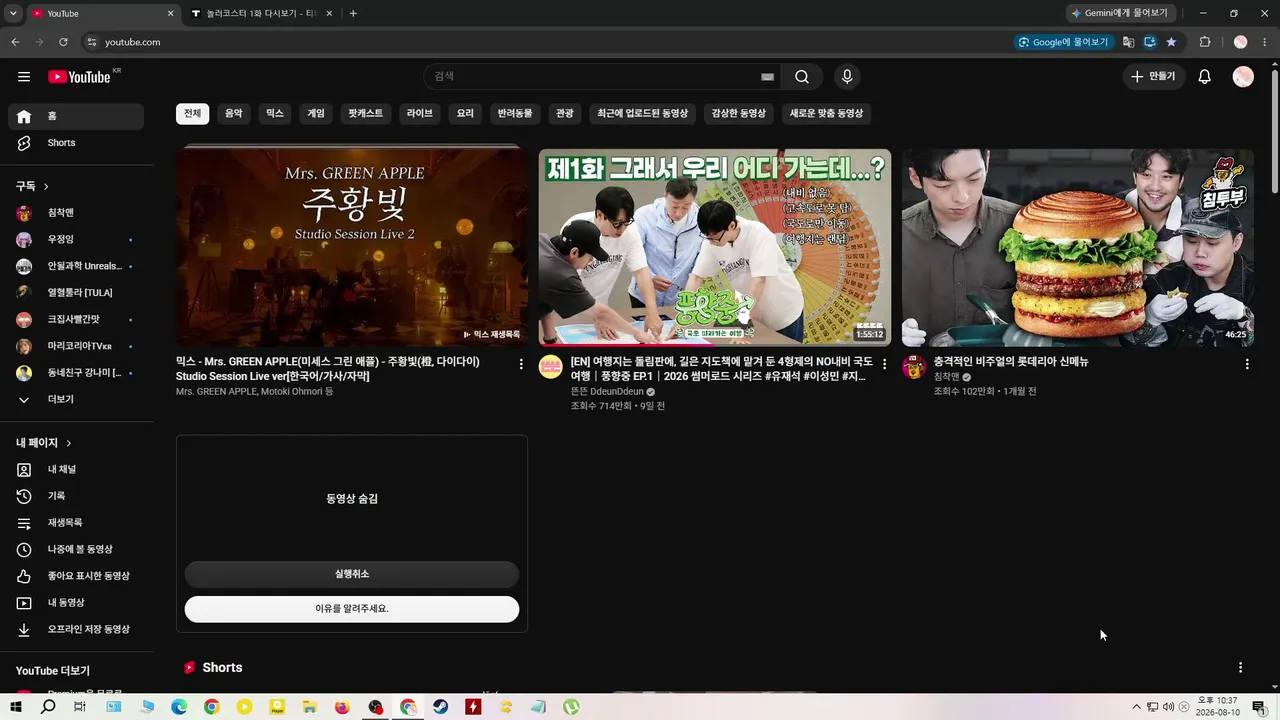Open options menu for 롯데리아 신메뉴 video
The width and height of the screenshot is (1280, 720).
(x=1247, y=364)
